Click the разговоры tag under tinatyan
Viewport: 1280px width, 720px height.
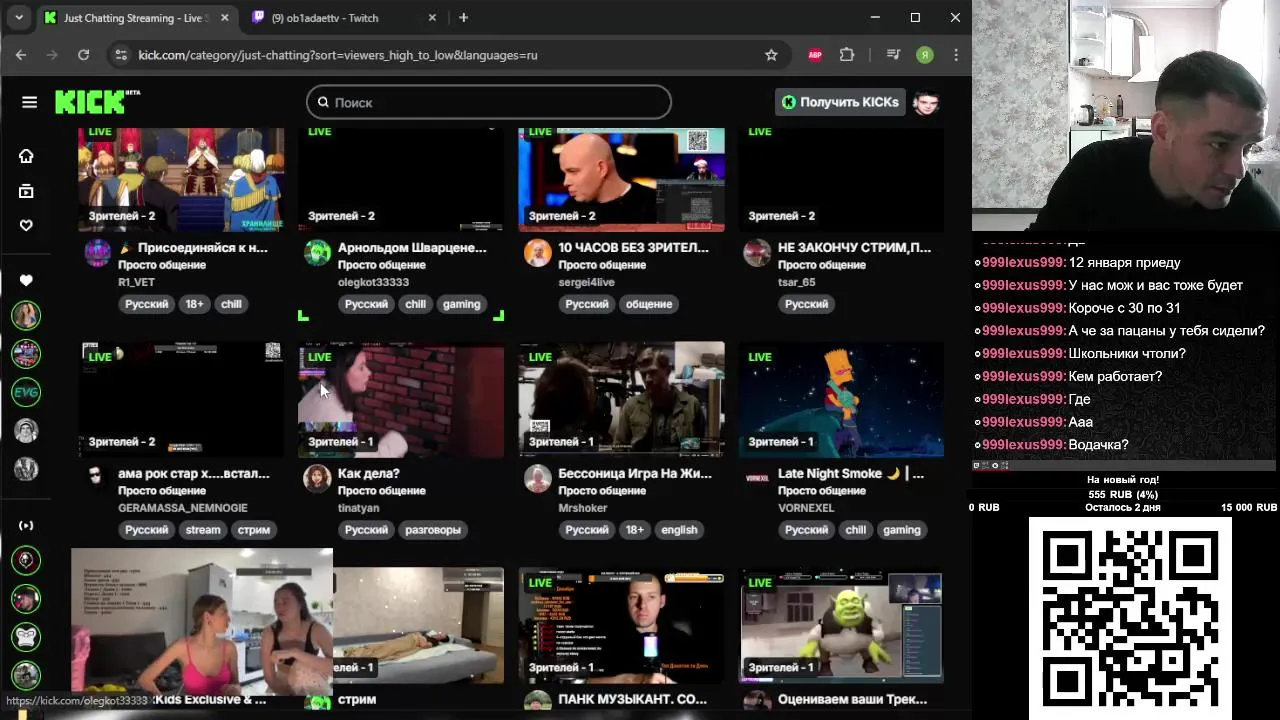pyautogui.click(x=433, y=530)
